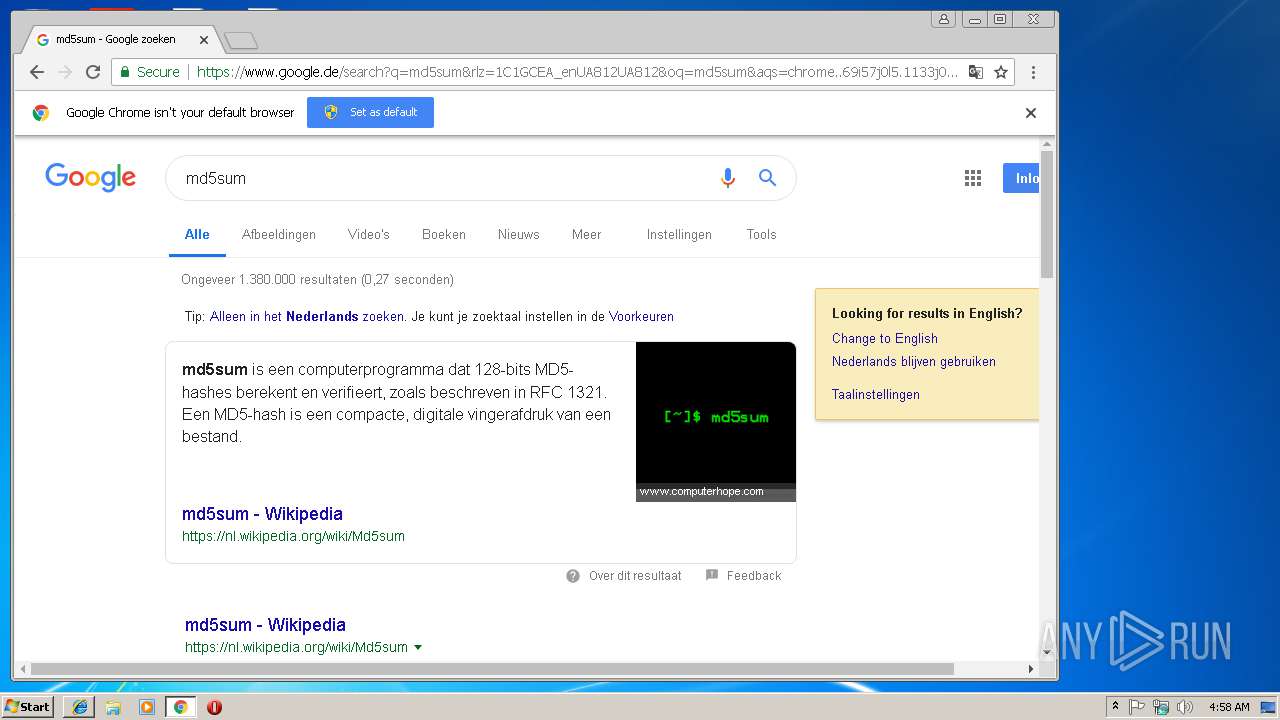This screenshot has height=720, width=1280.
Task: Click Set as default button
Action: (370, 112)
